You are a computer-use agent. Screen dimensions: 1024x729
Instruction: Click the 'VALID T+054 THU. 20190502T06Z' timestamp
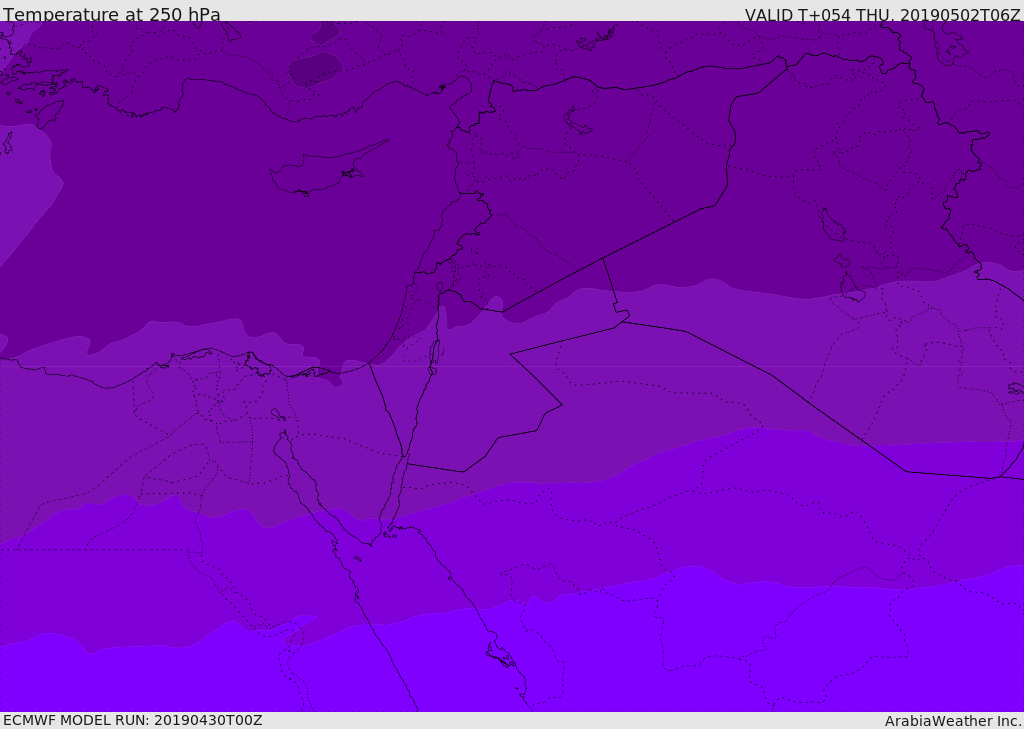point(882,15)
